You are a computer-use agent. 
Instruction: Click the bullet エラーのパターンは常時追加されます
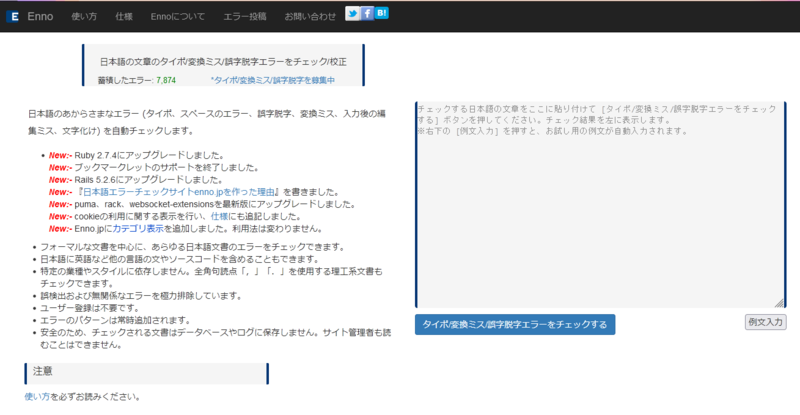point(115,320)
